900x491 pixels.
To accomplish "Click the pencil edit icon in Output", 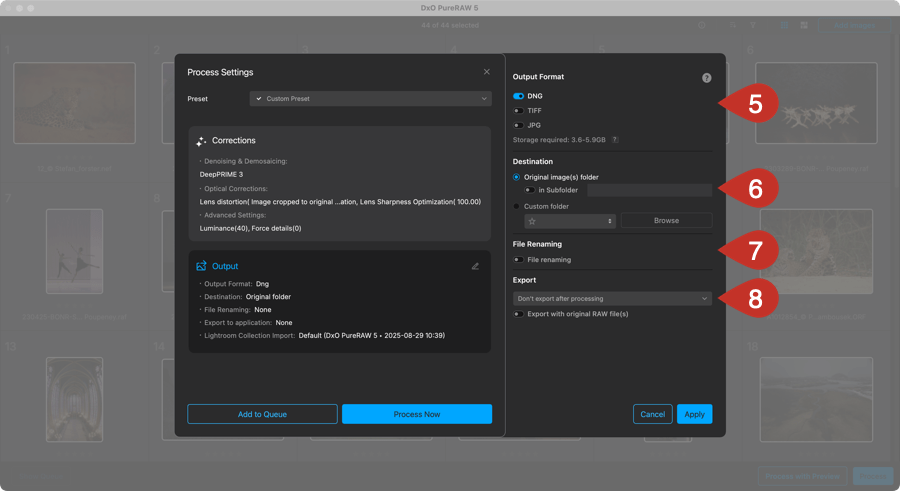I will pos(475,266).
